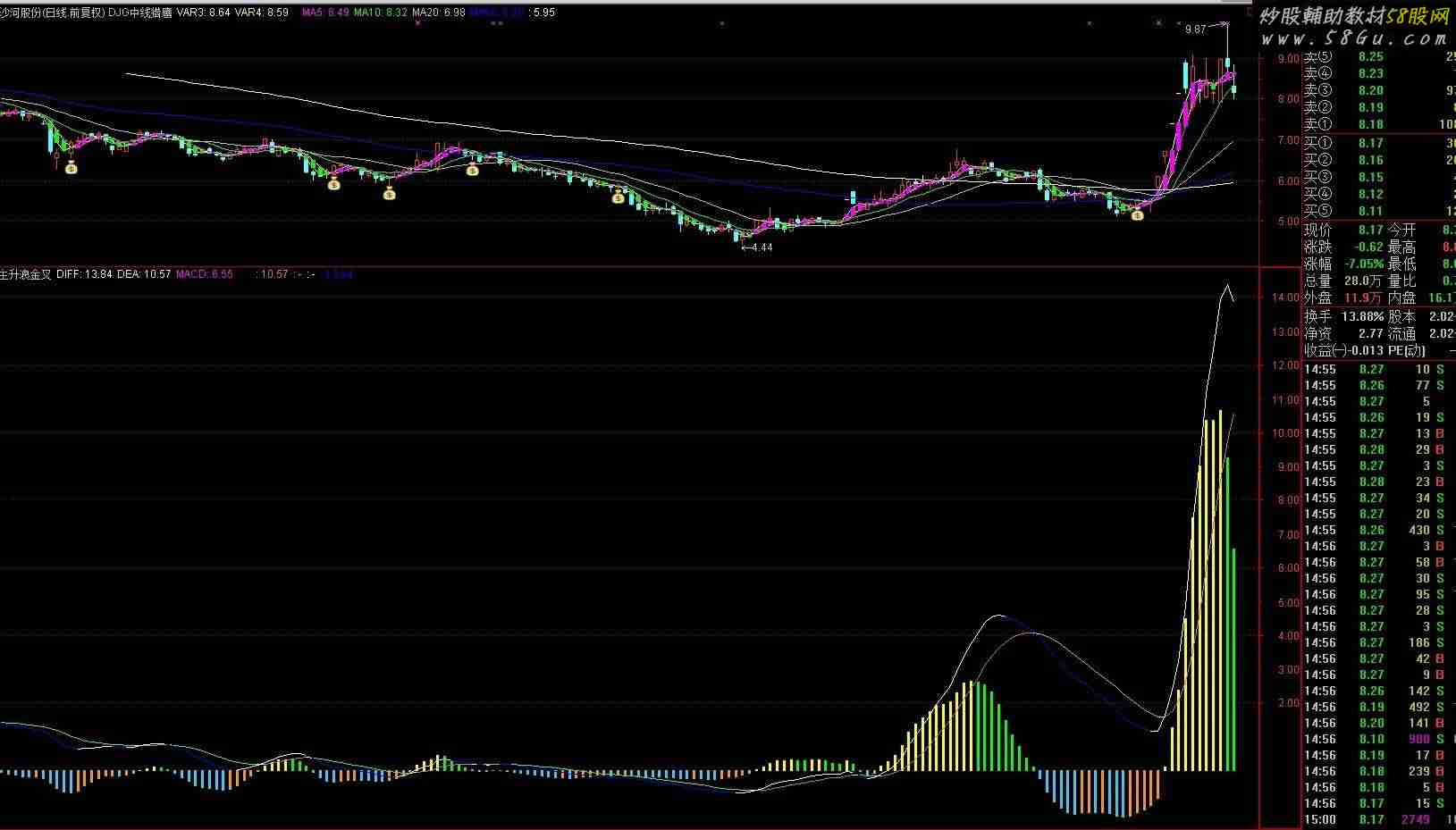
Task: Select the 买⑤ bid row at 8.11
Action: 1379,212
